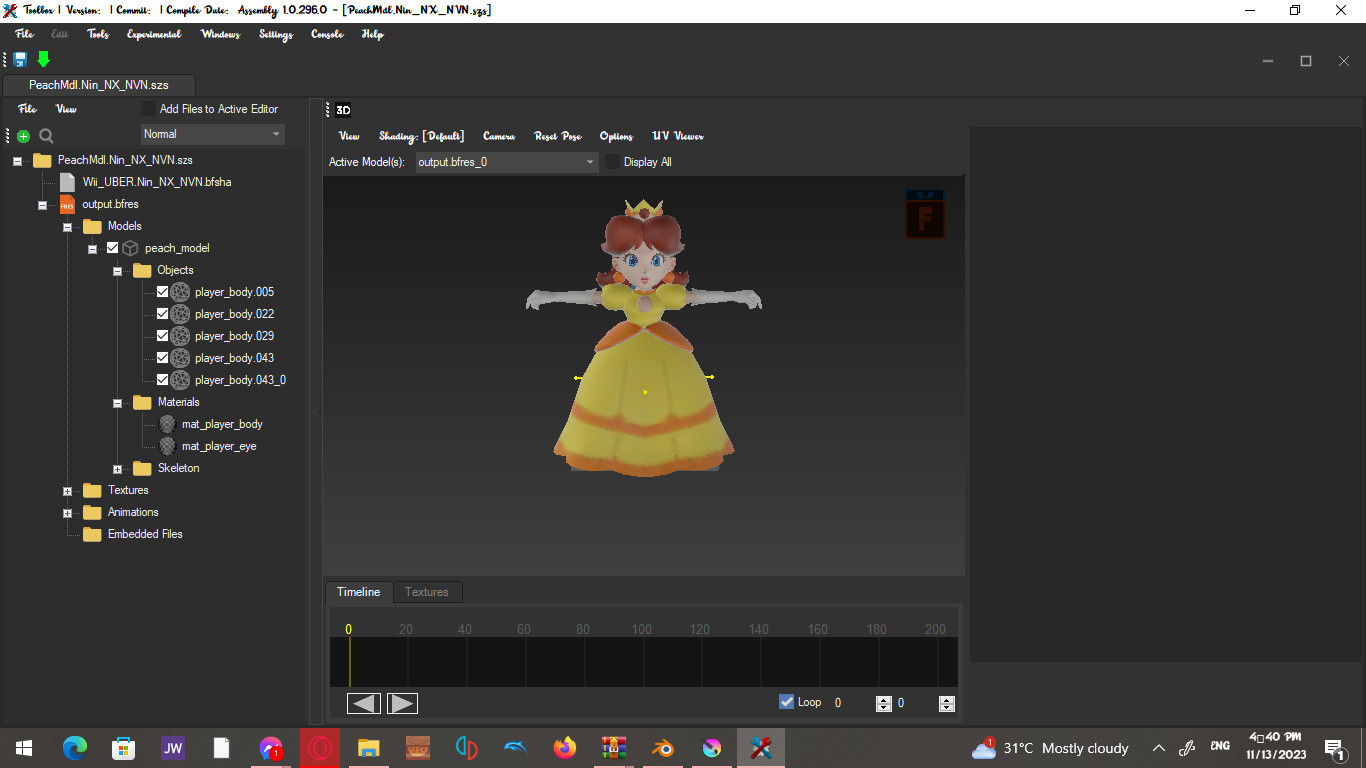Click the Save file icon on the toolbar
Image resolution: width=1366 pixels, height=768 pixels.
click(19, 59)
